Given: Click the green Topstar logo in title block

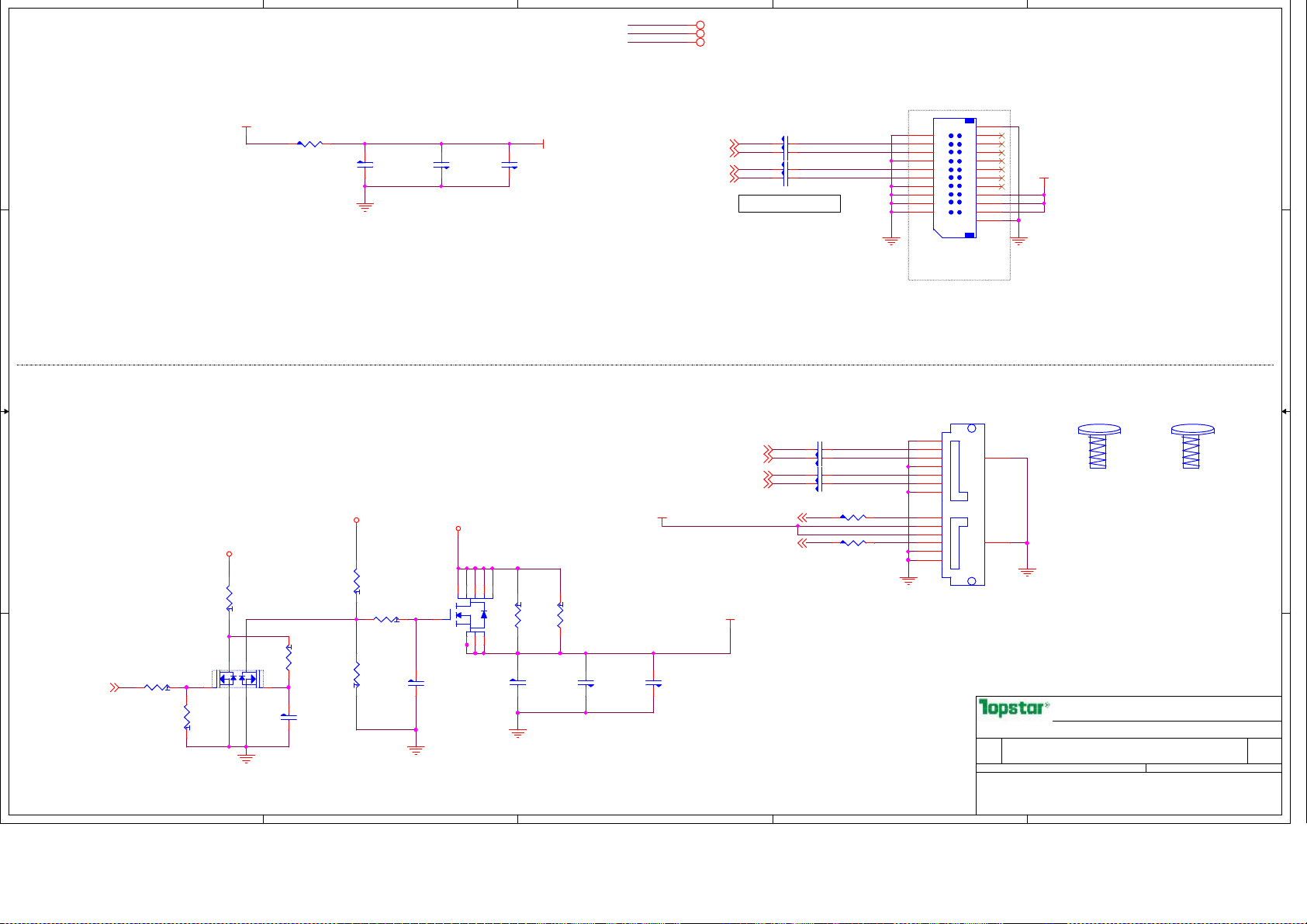Looking at the screenshot, I should [1013, 708].
